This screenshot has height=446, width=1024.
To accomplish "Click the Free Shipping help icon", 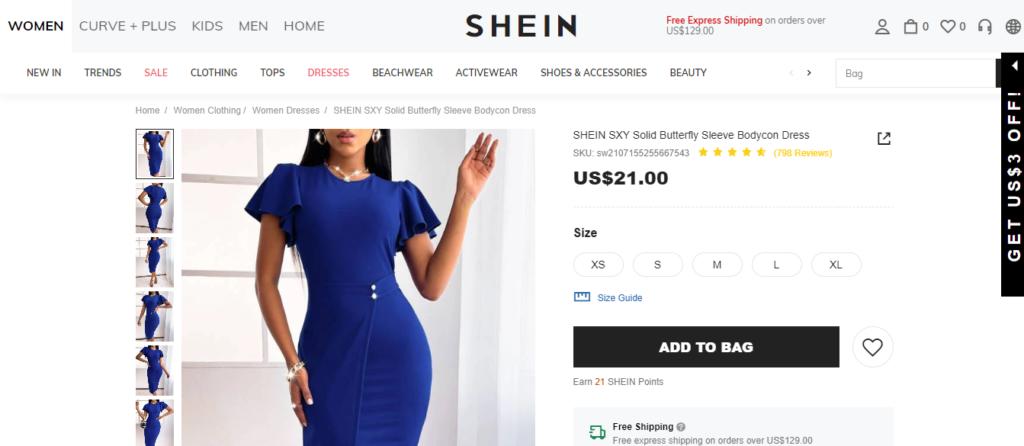I will 681,427.
